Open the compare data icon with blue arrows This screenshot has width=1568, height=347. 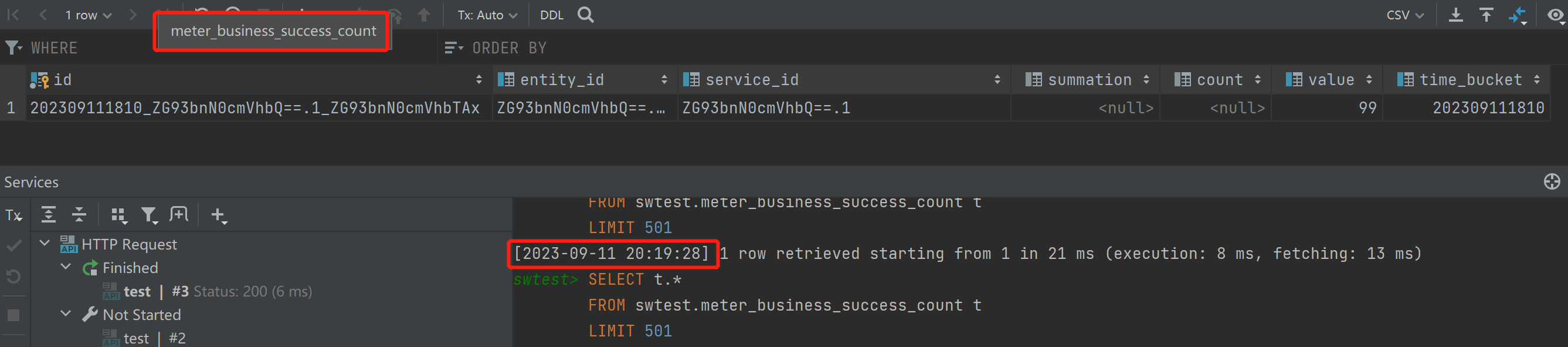click(1518, 15)
